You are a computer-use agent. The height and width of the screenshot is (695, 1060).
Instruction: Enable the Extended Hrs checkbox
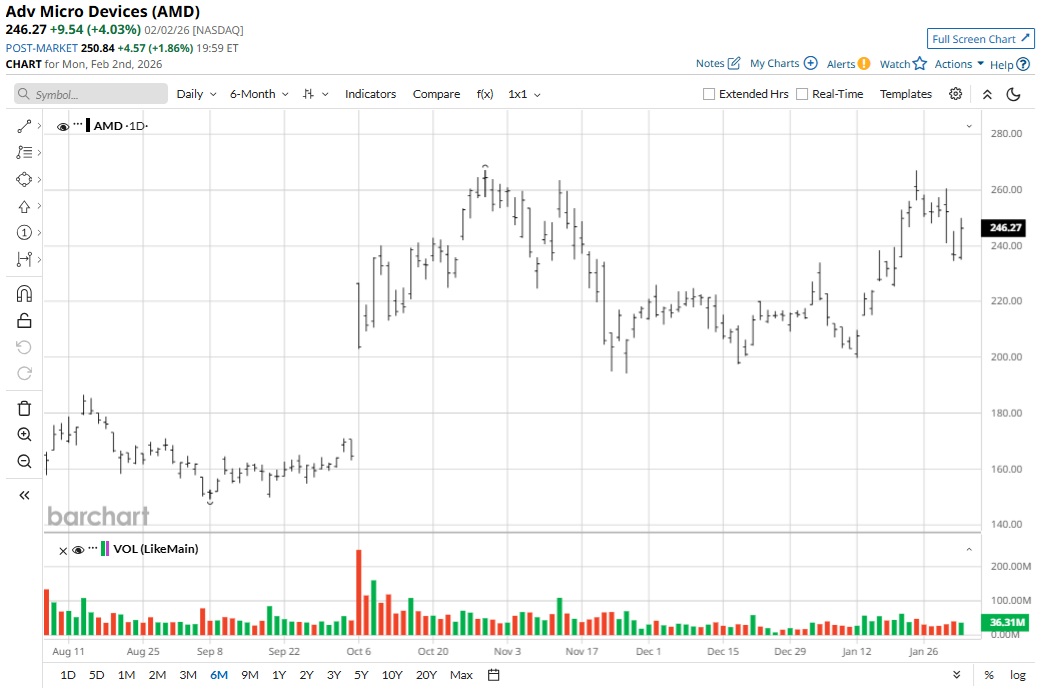click(708, 95)
